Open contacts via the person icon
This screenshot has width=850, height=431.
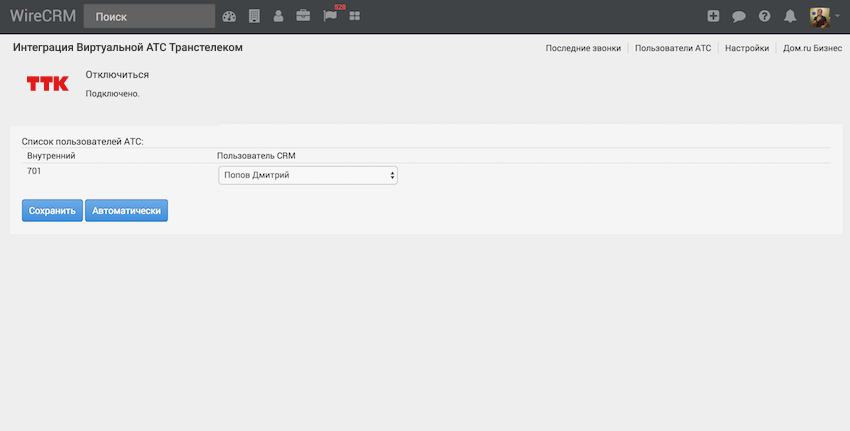(278, 16)
